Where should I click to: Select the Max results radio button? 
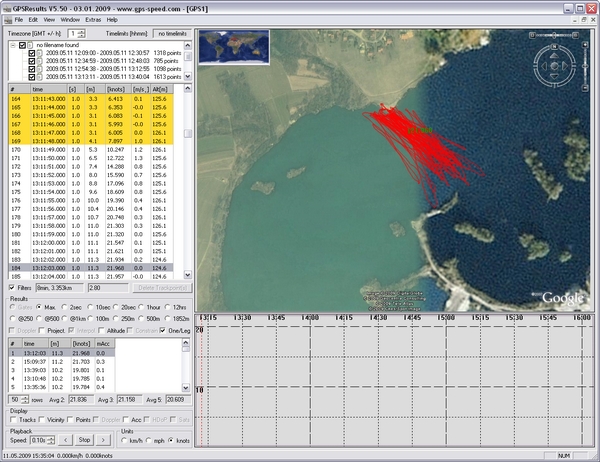tap(39, 307)
